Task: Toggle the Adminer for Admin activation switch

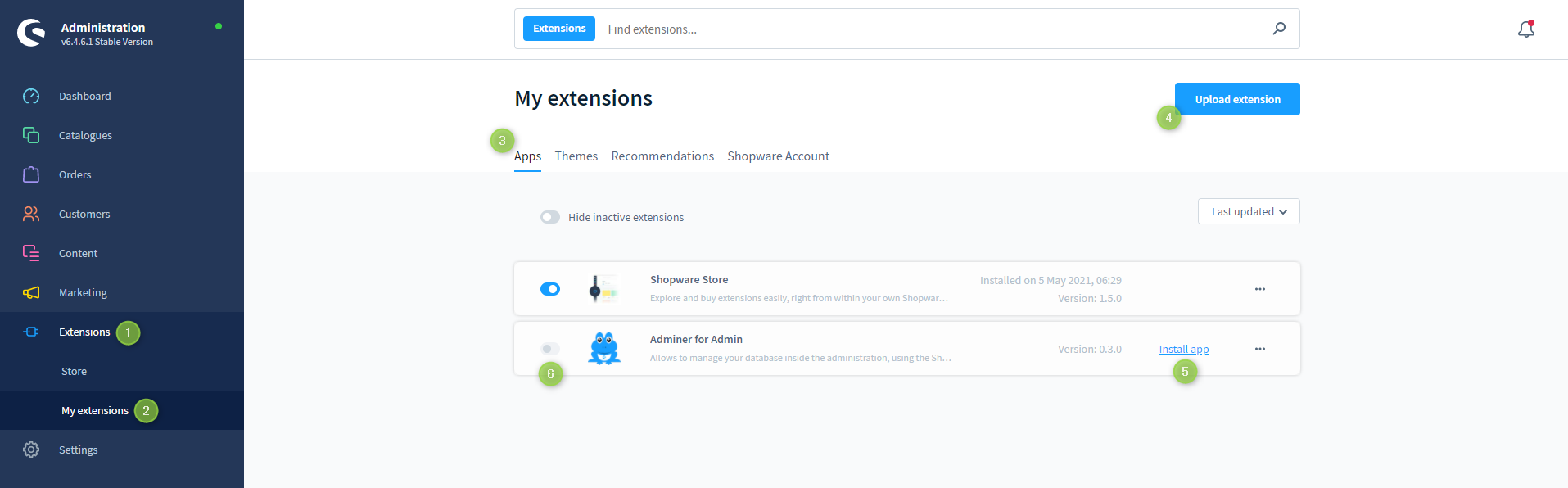Action: [550, 349]
